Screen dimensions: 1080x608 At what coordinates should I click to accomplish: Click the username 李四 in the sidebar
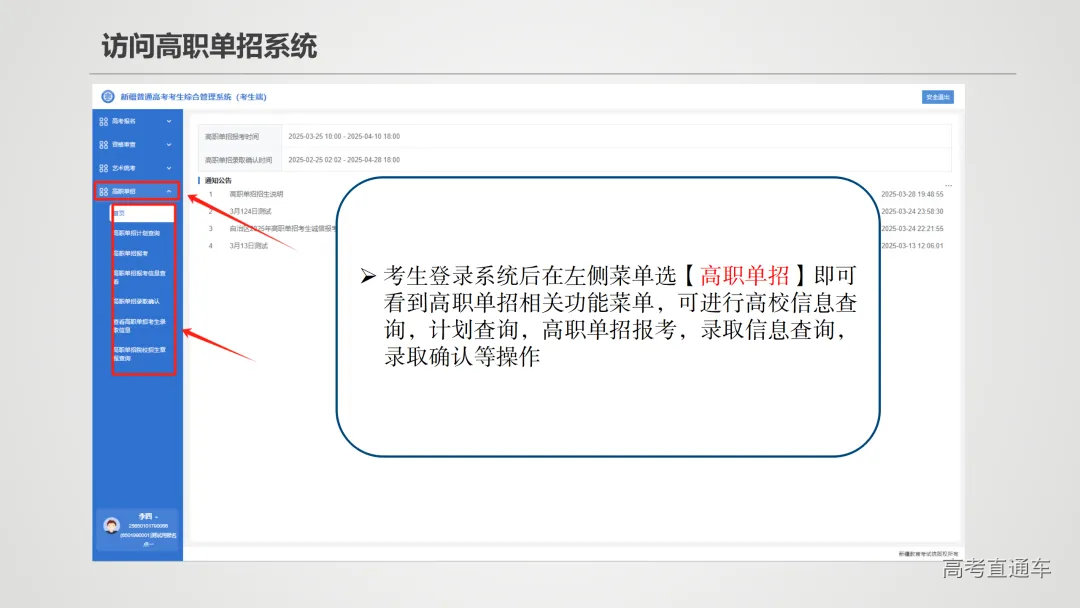(x=147, y=516)
